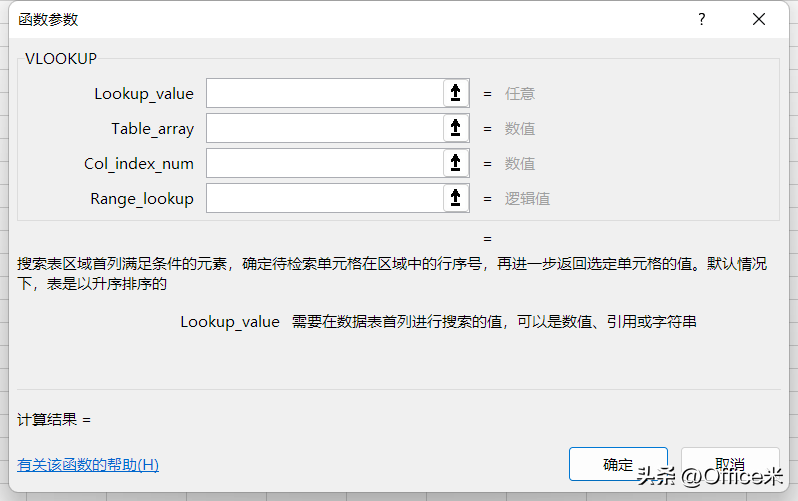The height and width of the screenshot is (501, 798).
Task: Cancel with the 取消 button
Action: click(x=730, y=464)
